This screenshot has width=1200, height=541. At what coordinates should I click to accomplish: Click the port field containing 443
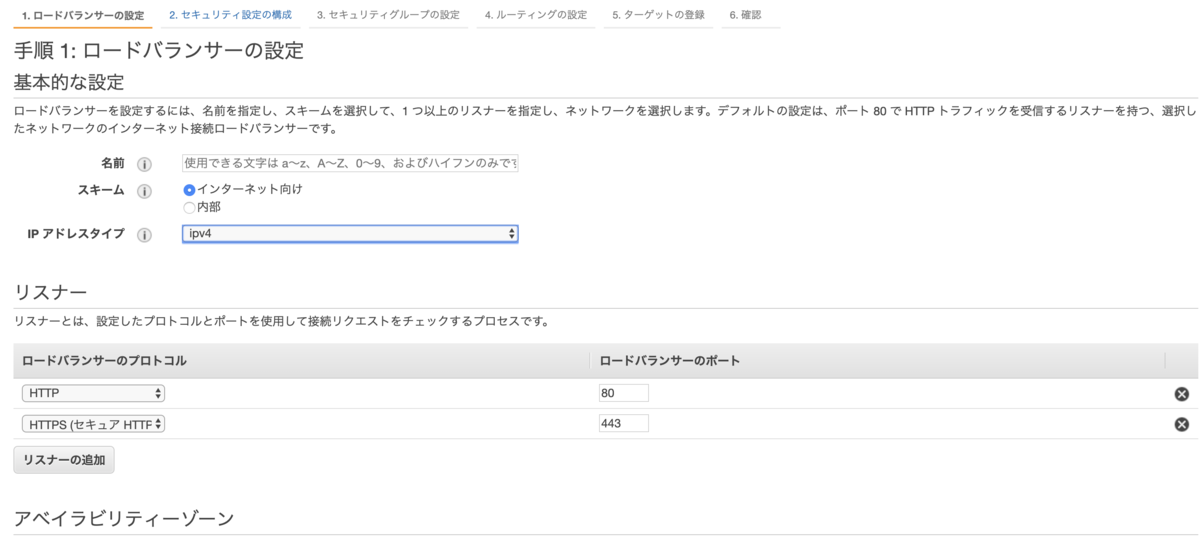623,423
